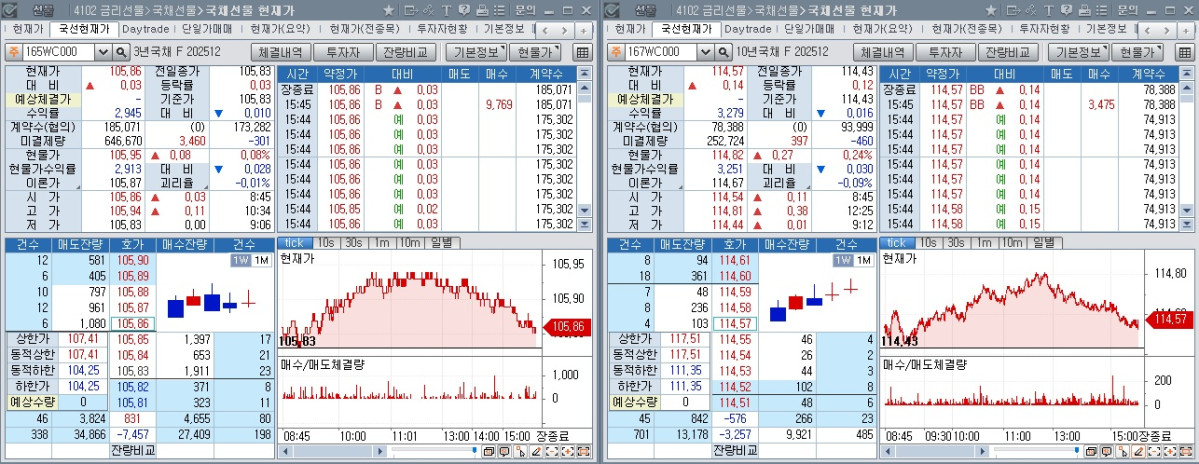Image resolution: width=1199 pixels, height=464 pixels.
Task: Select the pencil draw tool in the right chart
Action: (1139, 452)
